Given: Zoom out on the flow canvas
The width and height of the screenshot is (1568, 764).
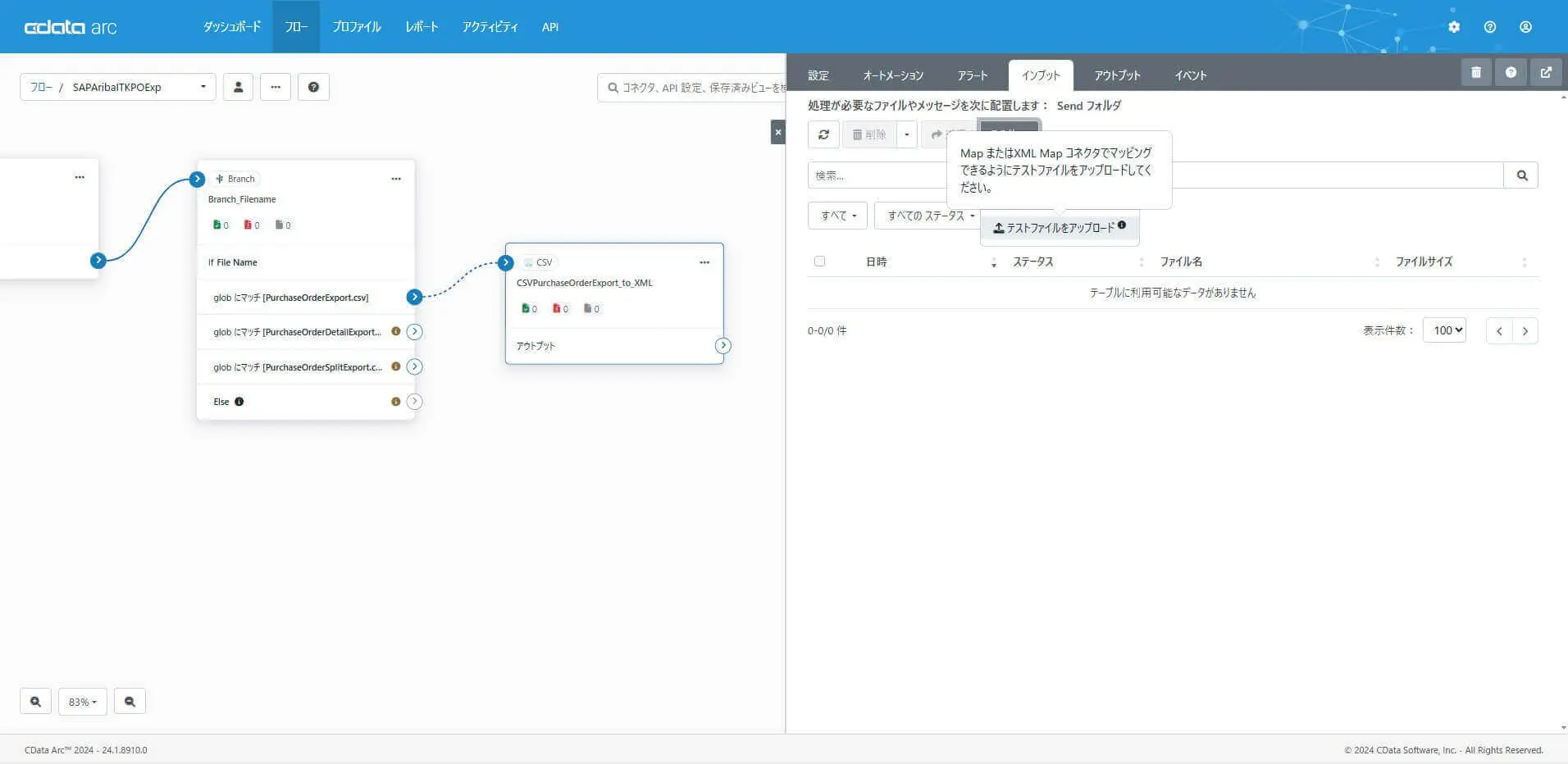Looking at the screenshot, I should (130, 702).
